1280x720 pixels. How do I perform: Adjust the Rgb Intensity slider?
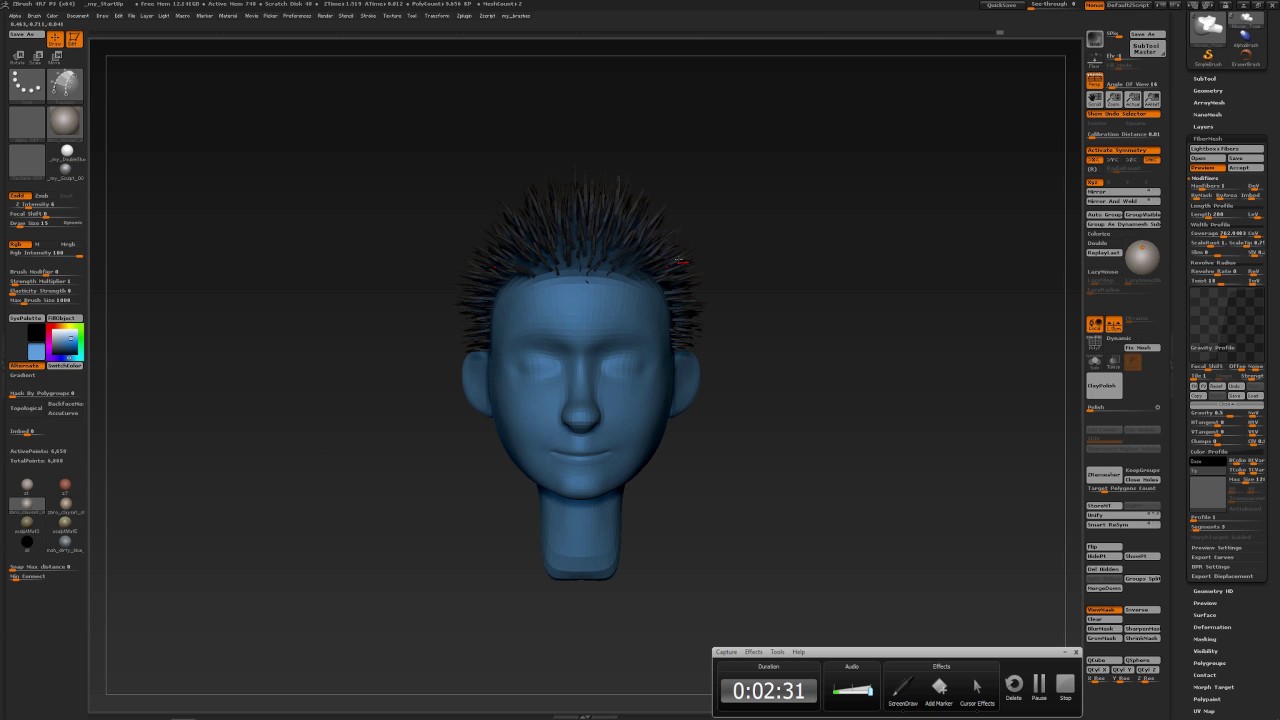pyautogui.click(x=45, y=253)
